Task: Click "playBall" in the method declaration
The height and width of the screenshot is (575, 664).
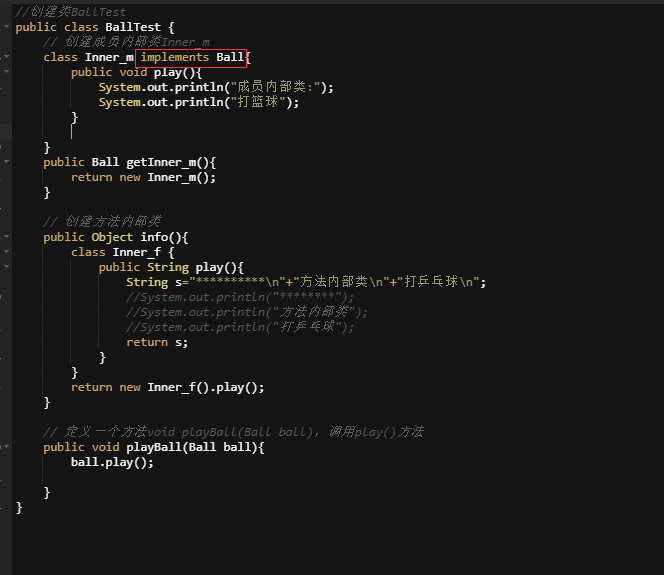Action: [x=154, y=447]
